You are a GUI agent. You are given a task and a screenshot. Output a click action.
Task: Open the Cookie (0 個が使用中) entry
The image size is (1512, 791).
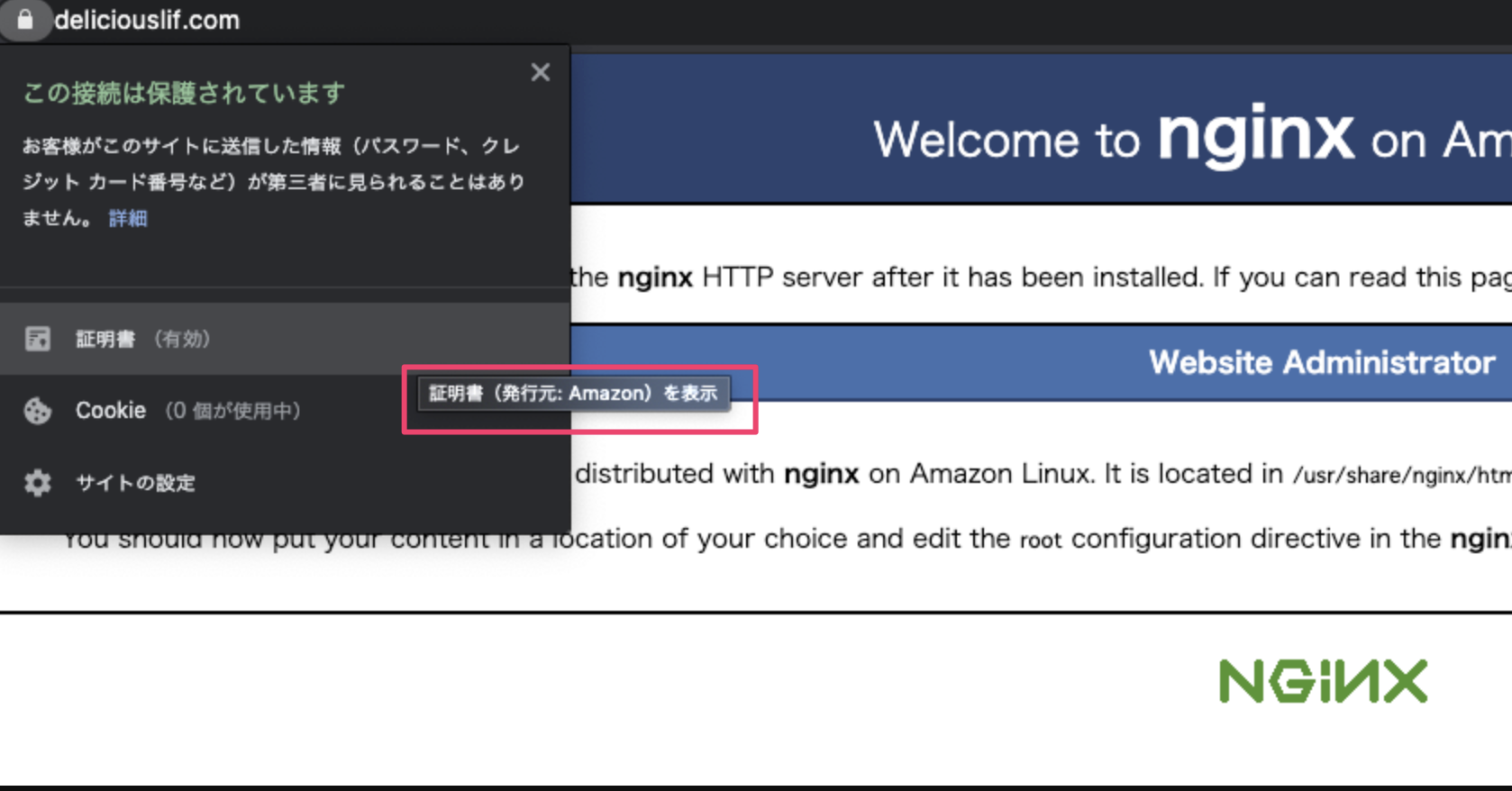point(187,411)
